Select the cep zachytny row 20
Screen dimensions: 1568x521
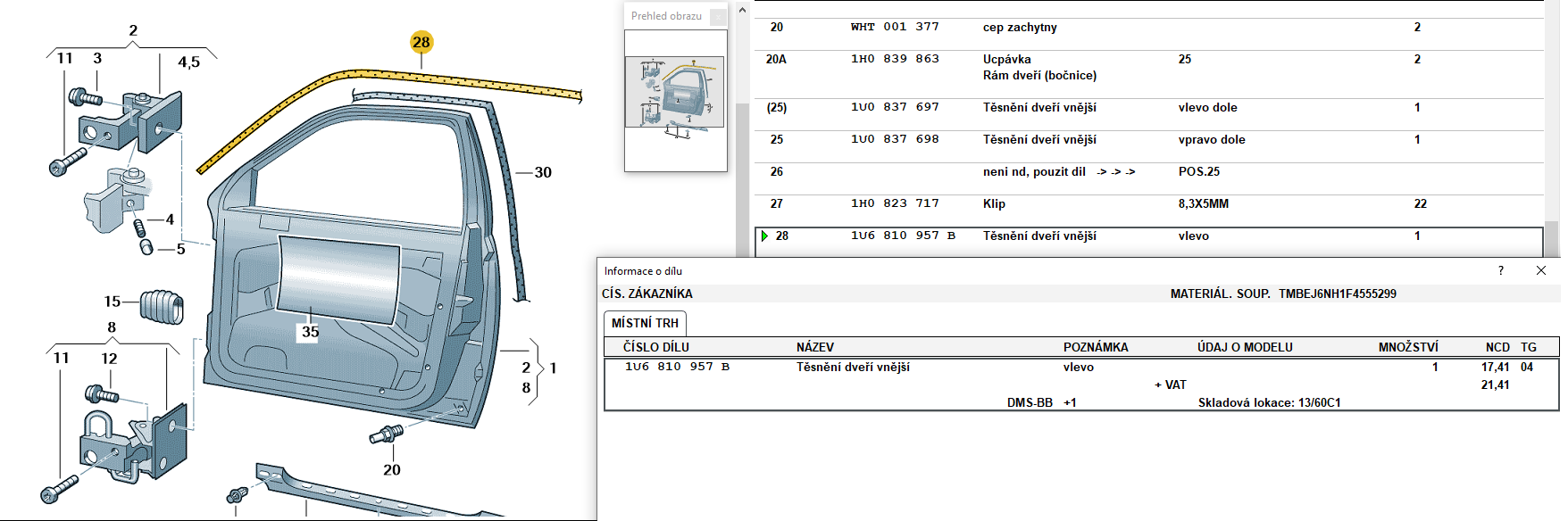coord(1019,27)
